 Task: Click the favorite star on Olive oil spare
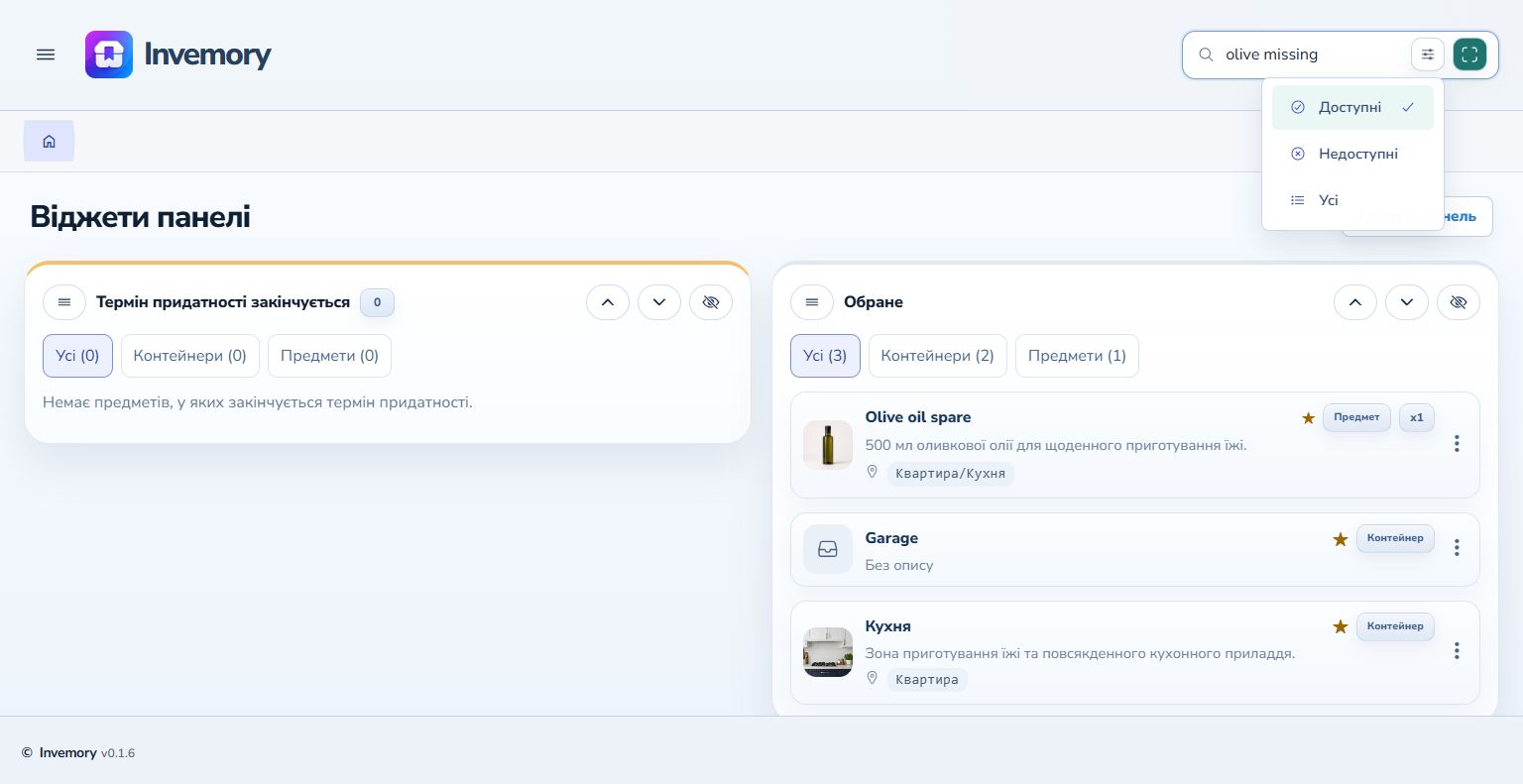[1308, 418]
